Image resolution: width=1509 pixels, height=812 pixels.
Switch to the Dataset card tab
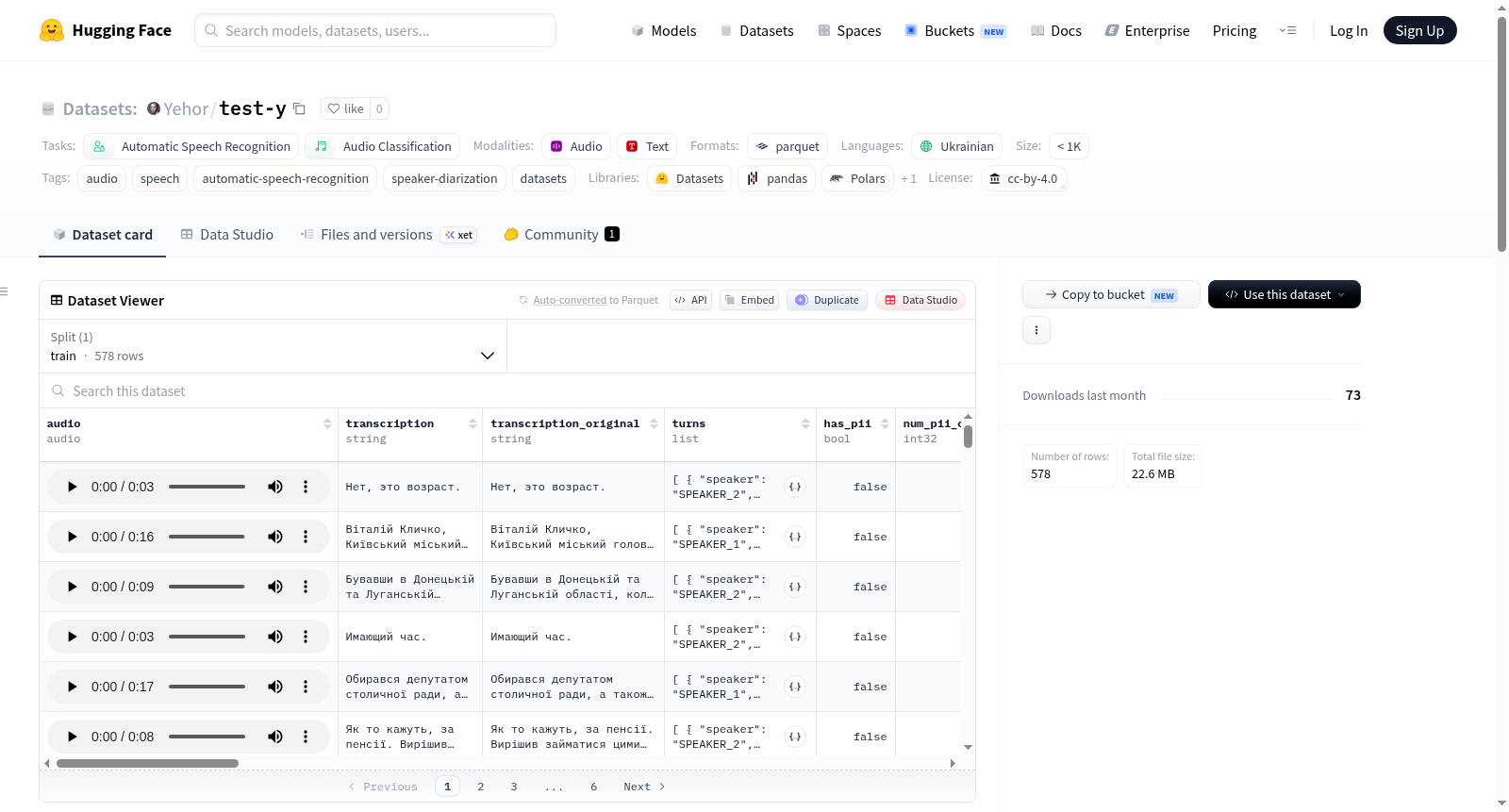click(x=103, y=235)
